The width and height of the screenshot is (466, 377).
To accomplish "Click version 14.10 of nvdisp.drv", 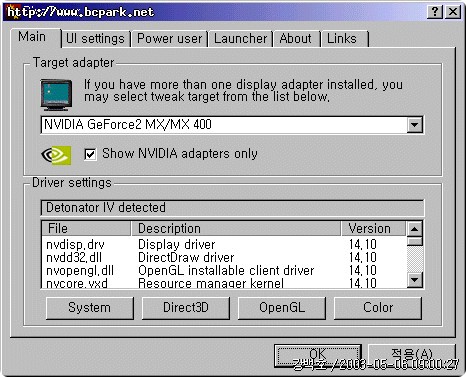I will 363,245.
